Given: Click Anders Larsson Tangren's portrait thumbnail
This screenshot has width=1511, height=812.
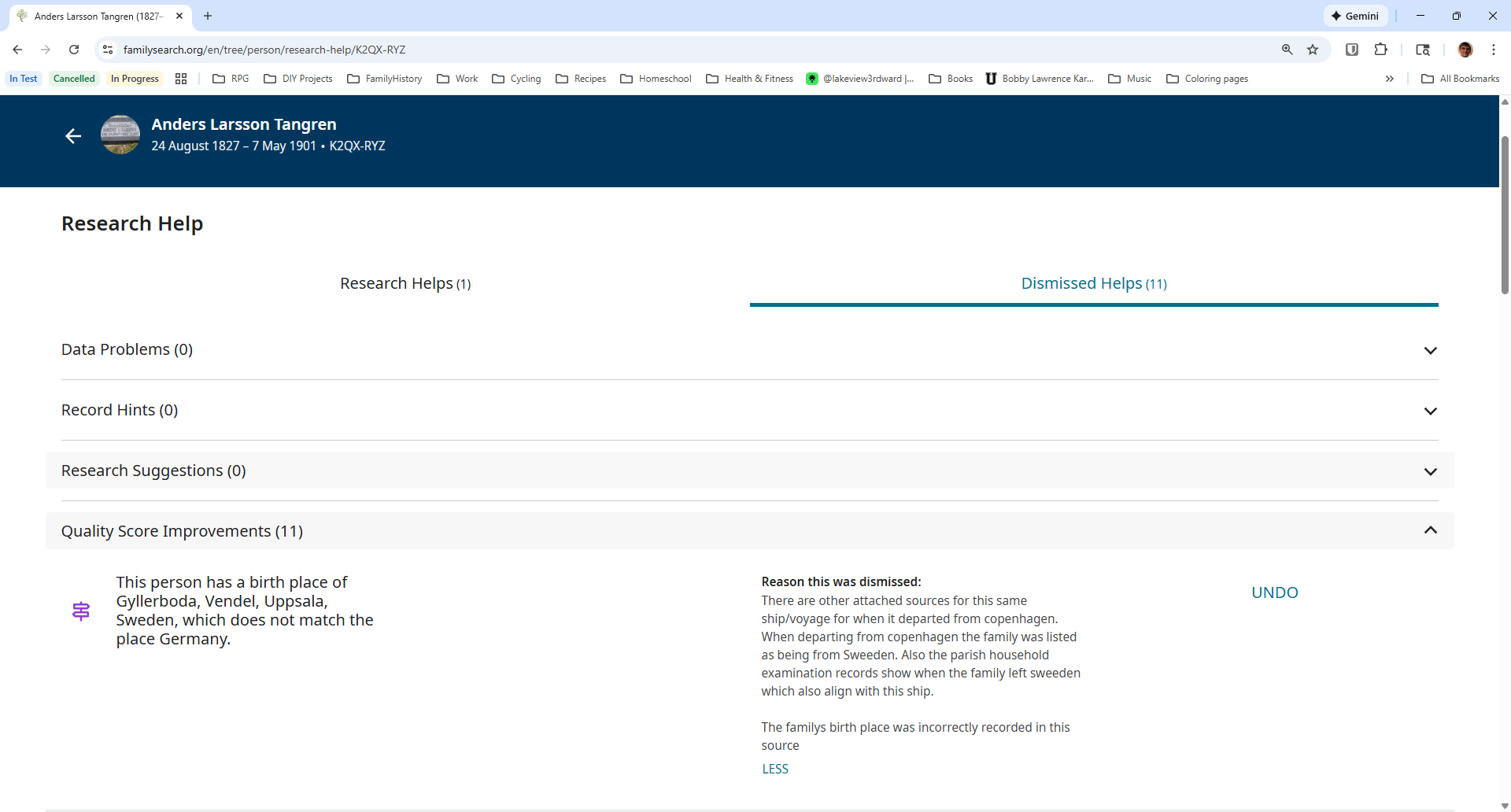Looking at the screenshot, I should click(120, 135).
